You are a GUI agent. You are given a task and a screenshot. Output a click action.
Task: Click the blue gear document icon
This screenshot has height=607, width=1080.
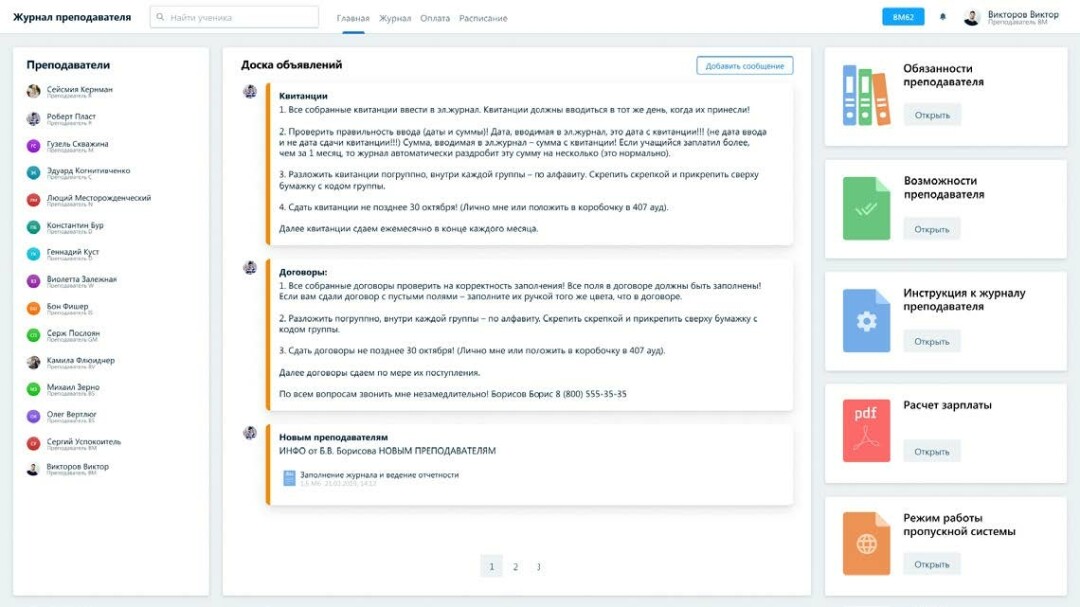click(866, 321)
